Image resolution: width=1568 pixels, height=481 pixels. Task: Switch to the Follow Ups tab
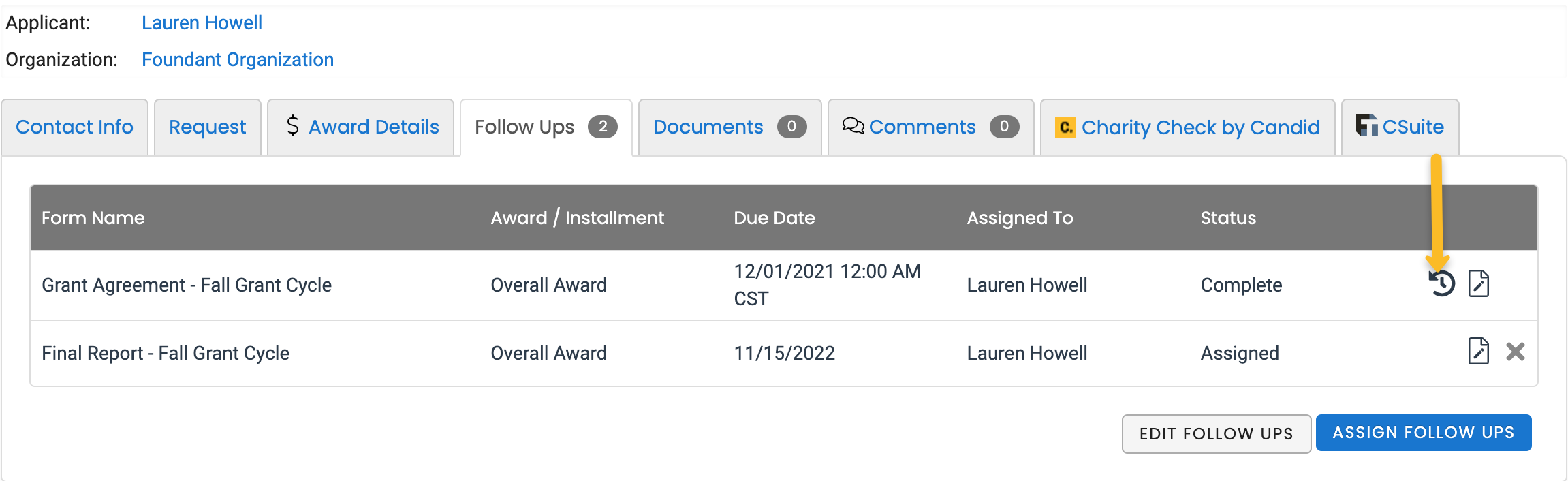(x=524, y=126)
